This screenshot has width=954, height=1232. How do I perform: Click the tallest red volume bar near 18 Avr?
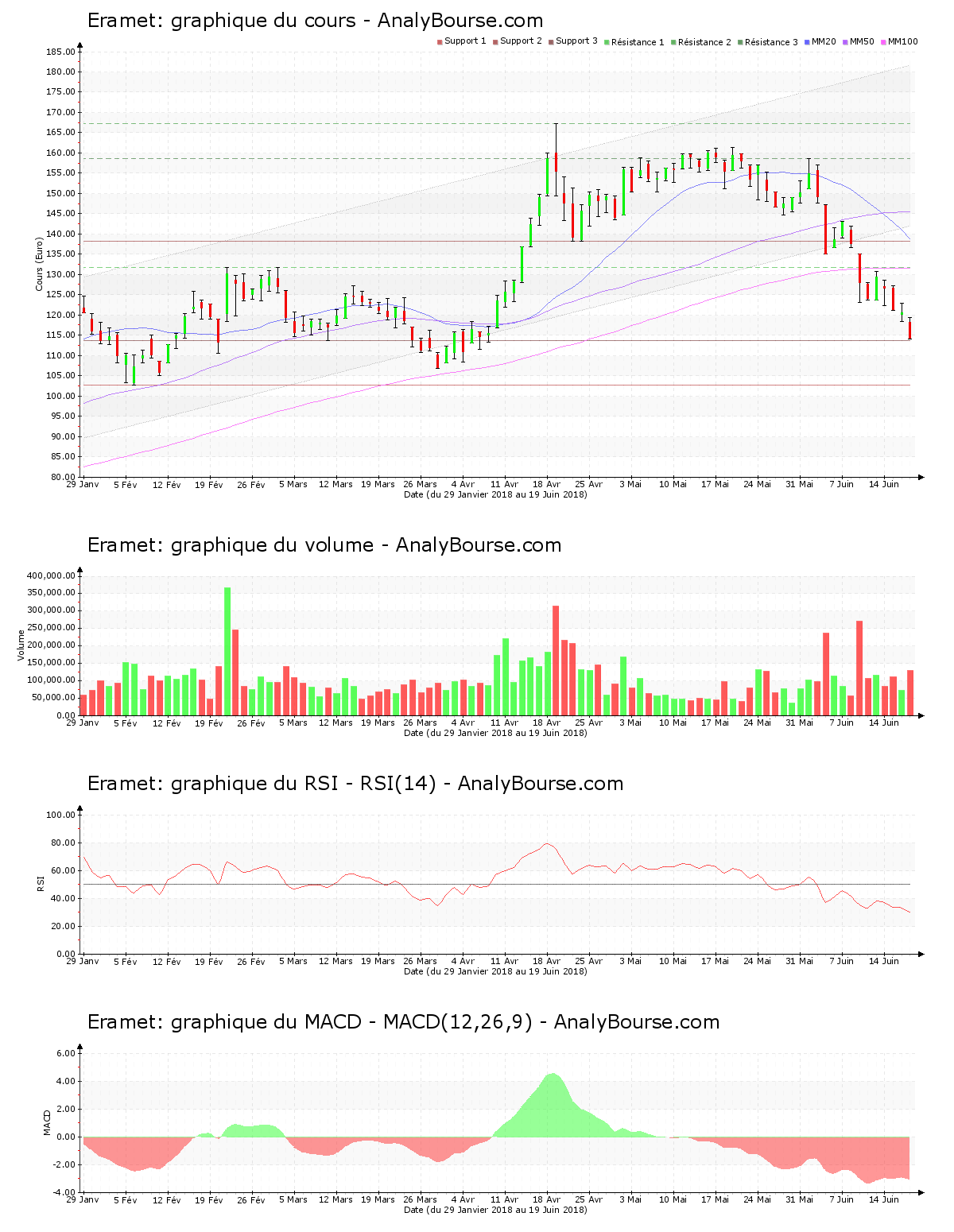556,661
